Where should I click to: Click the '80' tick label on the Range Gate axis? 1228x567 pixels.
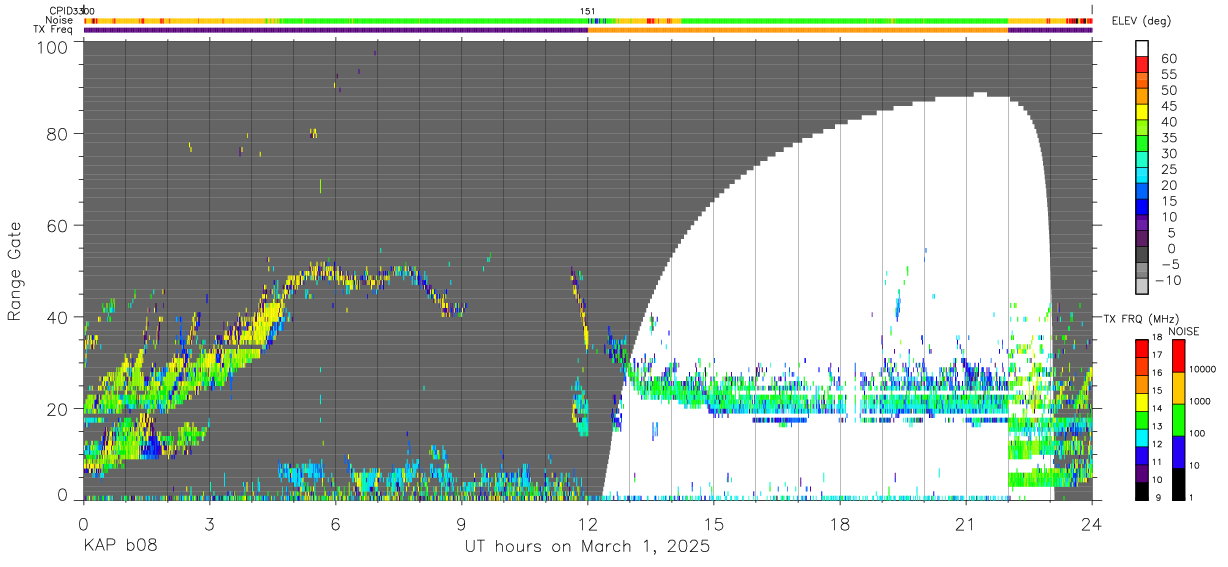[x=57, y=134]
